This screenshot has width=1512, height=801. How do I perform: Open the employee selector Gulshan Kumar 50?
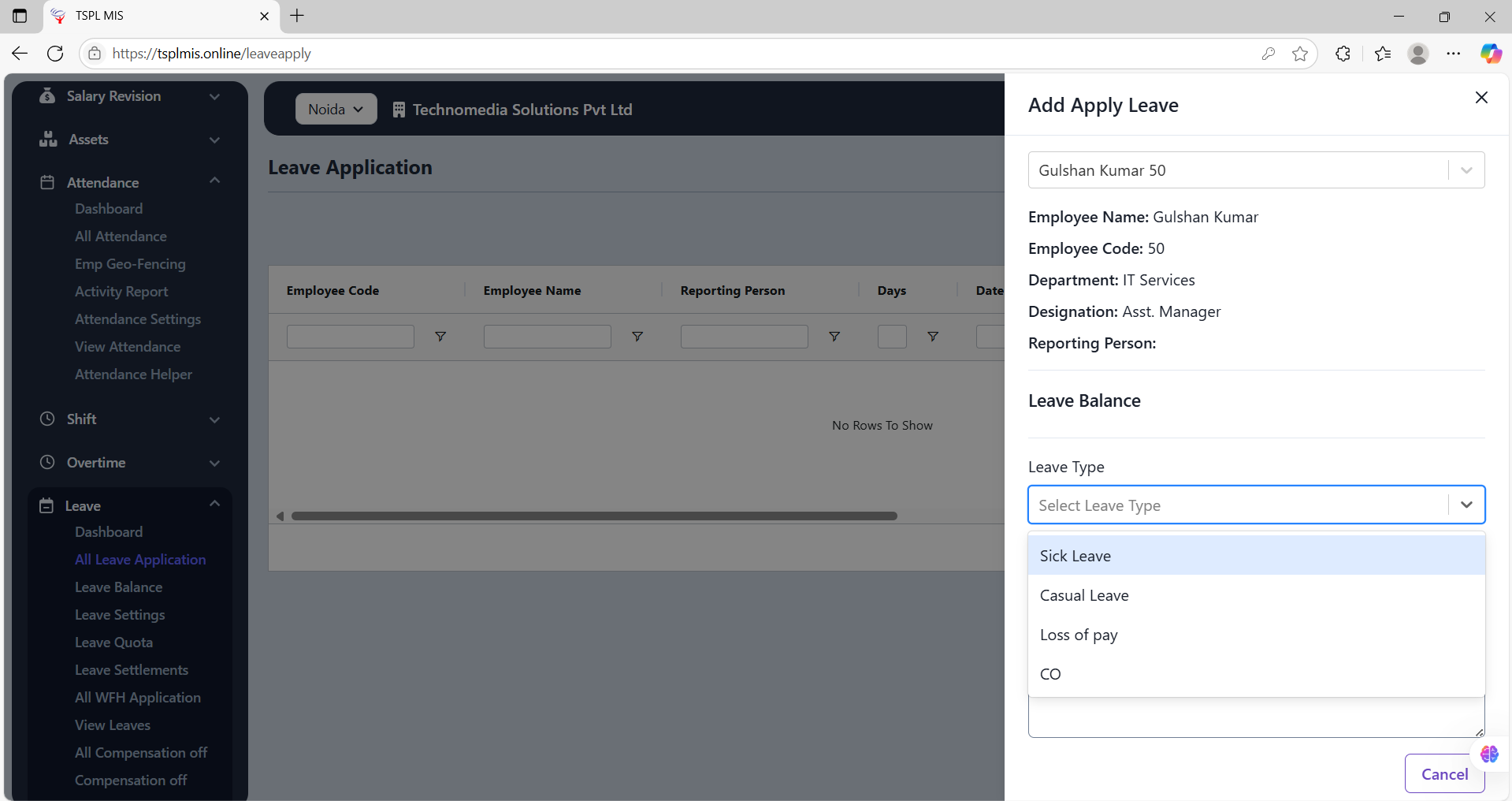click(x=1256, y=170)
